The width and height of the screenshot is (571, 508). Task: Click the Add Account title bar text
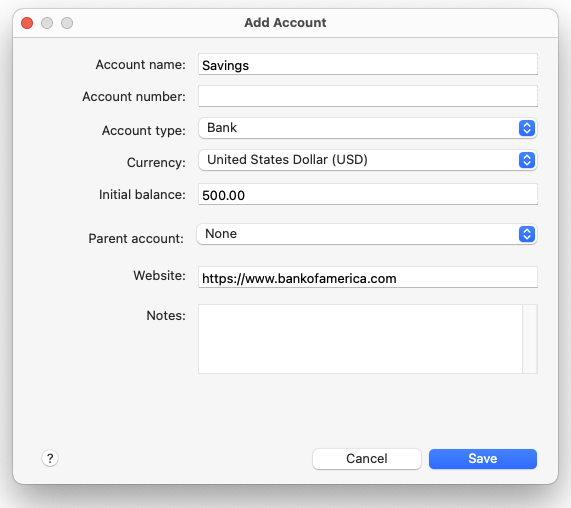coord(285,23)
